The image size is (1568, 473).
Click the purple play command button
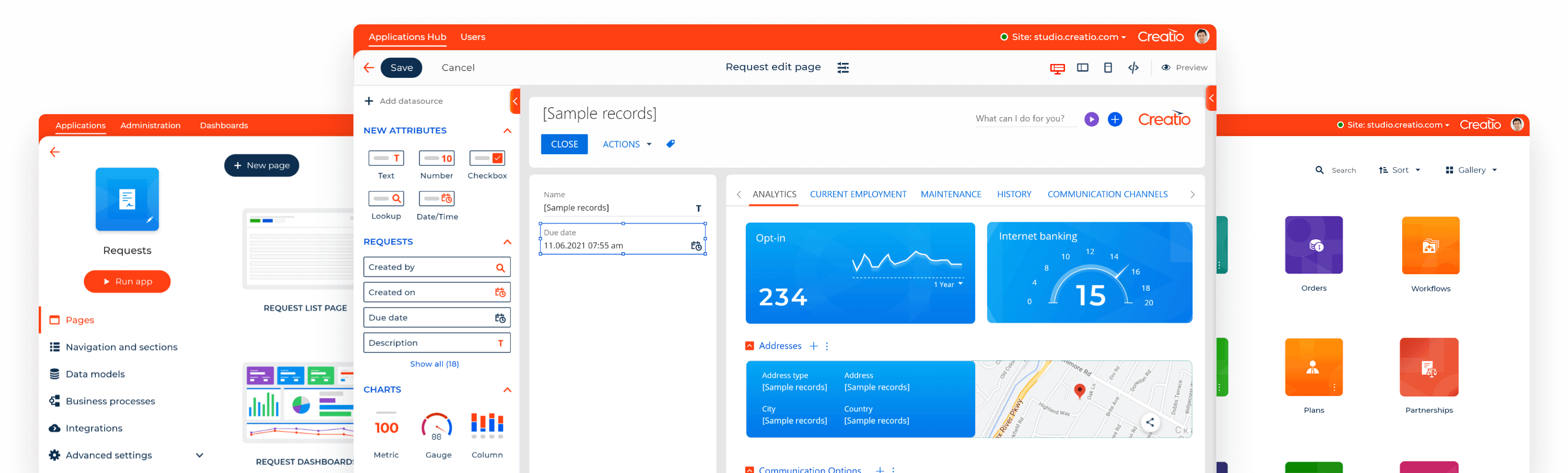pos(1091,119)
